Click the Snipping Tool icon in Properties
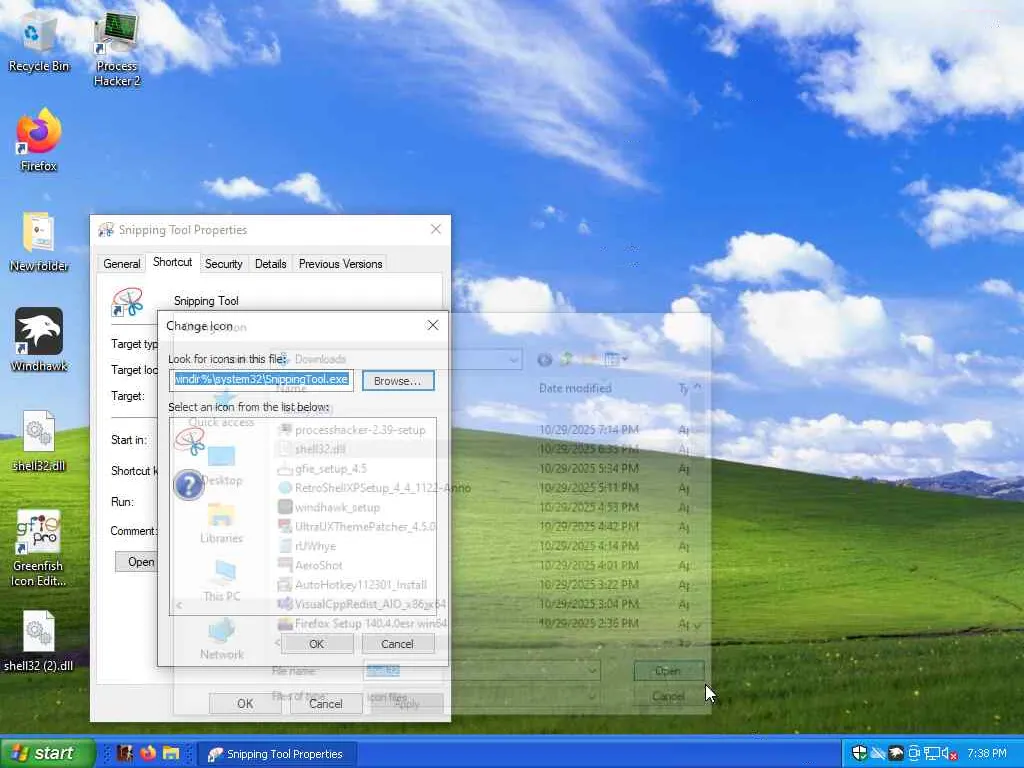 (127, 303)
